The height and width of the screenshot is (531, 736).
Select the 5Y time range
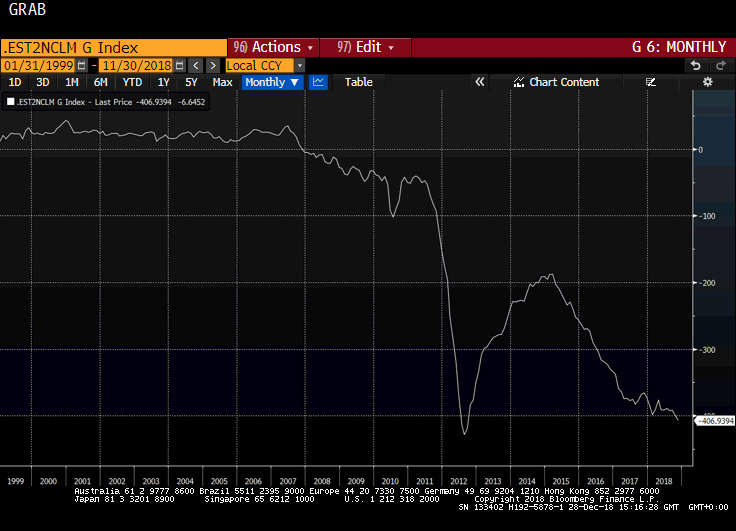point(191,82)
